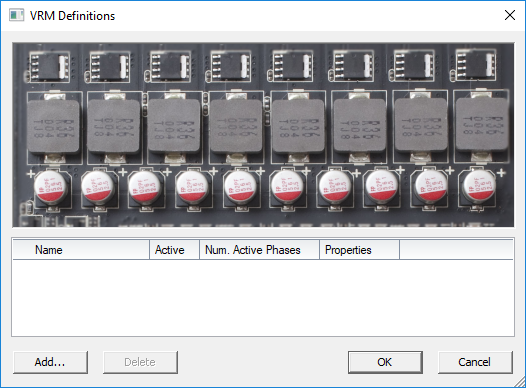Screen dimensions: 526x388
Task: Close the VRM Definitions dialog
Action: click(x=510, y=15)
